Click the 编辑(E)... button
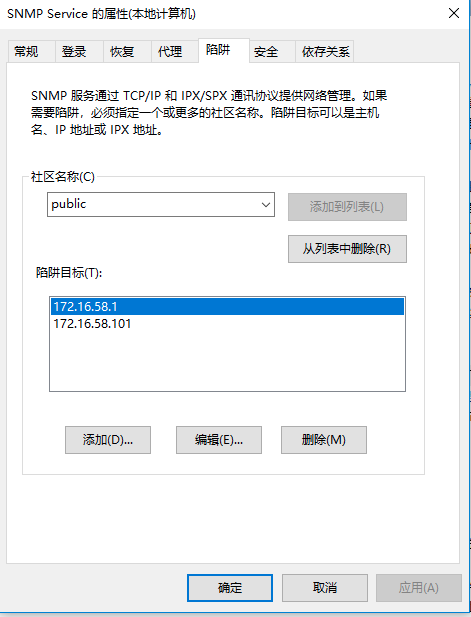Image resolution: width=471 pixels, height=617 pixels. pyautogui.click(x=219, y=440)
